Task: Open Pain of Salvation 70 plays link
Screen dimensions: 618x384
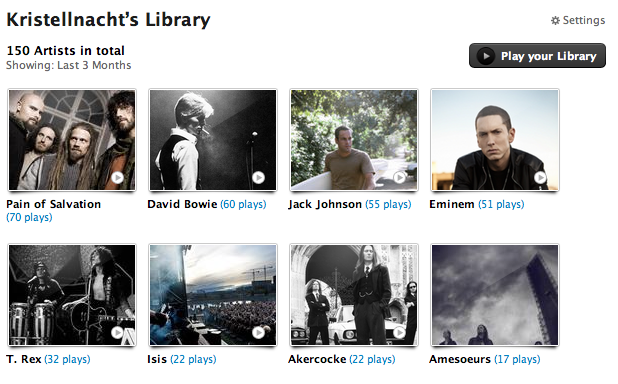Action: pyautogui.click(x=29, y=217)
